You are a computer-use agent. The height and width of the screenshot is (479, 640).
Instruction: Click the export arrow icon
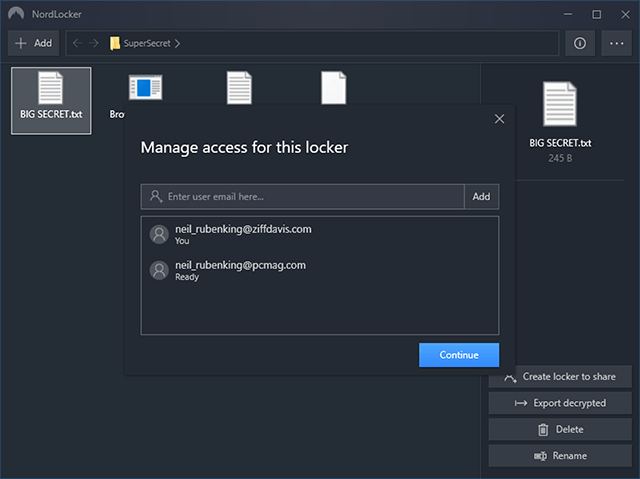tap(520, 403)
